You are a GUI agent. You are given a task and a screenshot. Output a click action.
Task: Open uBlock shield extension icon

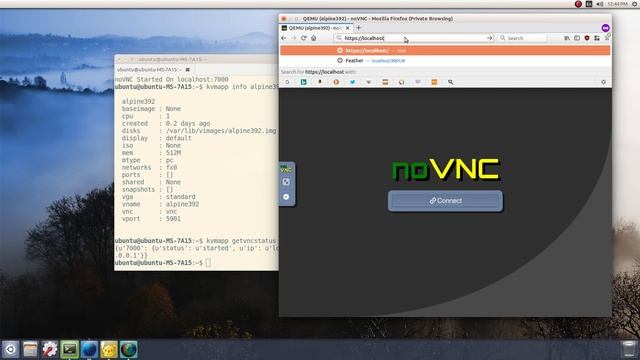(x=587, y=38)
